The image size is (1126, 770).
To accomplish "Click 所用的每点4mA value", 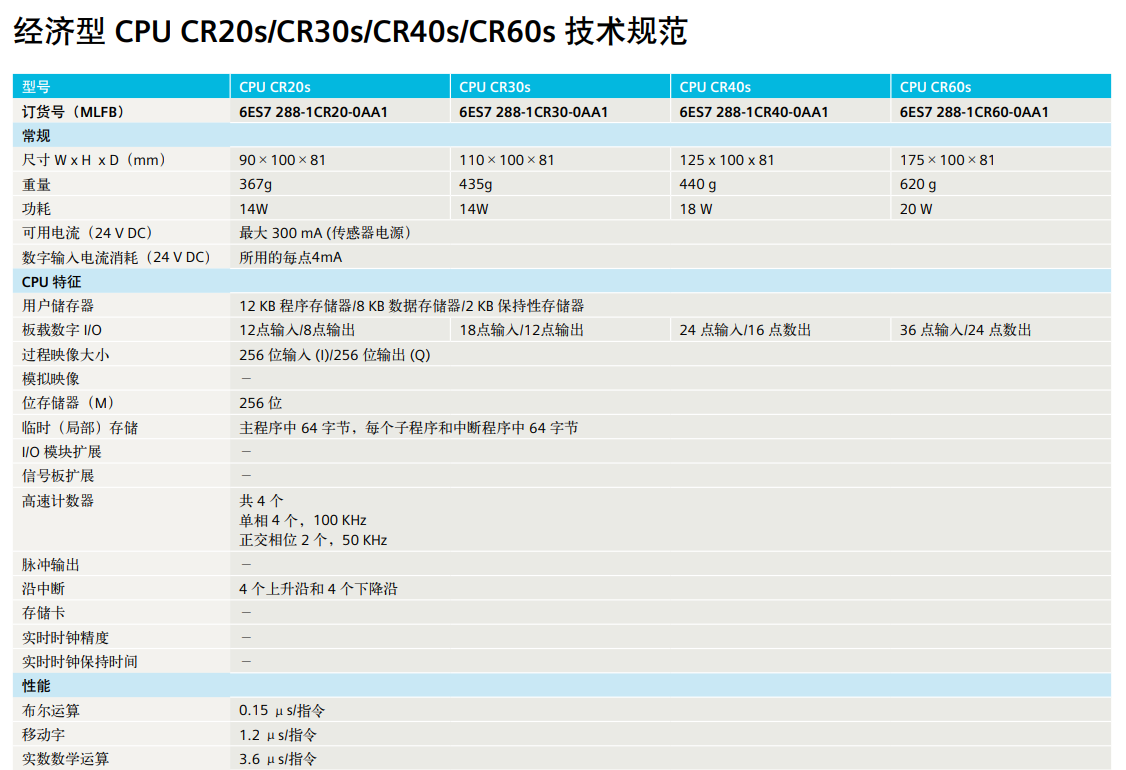I will click(x=290, y=257).
